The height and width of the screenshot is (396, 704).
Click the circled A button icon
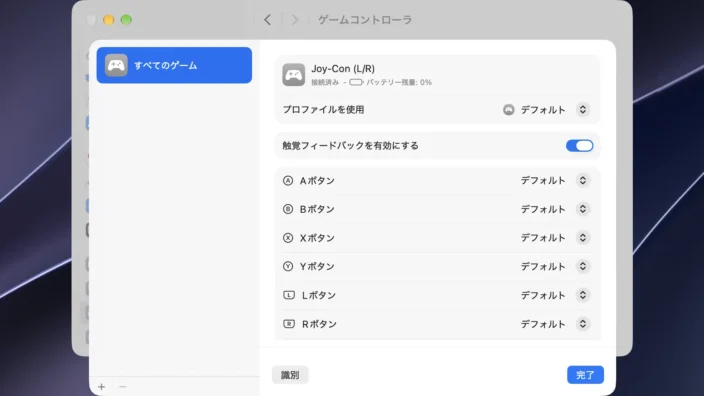(x=288, y=180)
